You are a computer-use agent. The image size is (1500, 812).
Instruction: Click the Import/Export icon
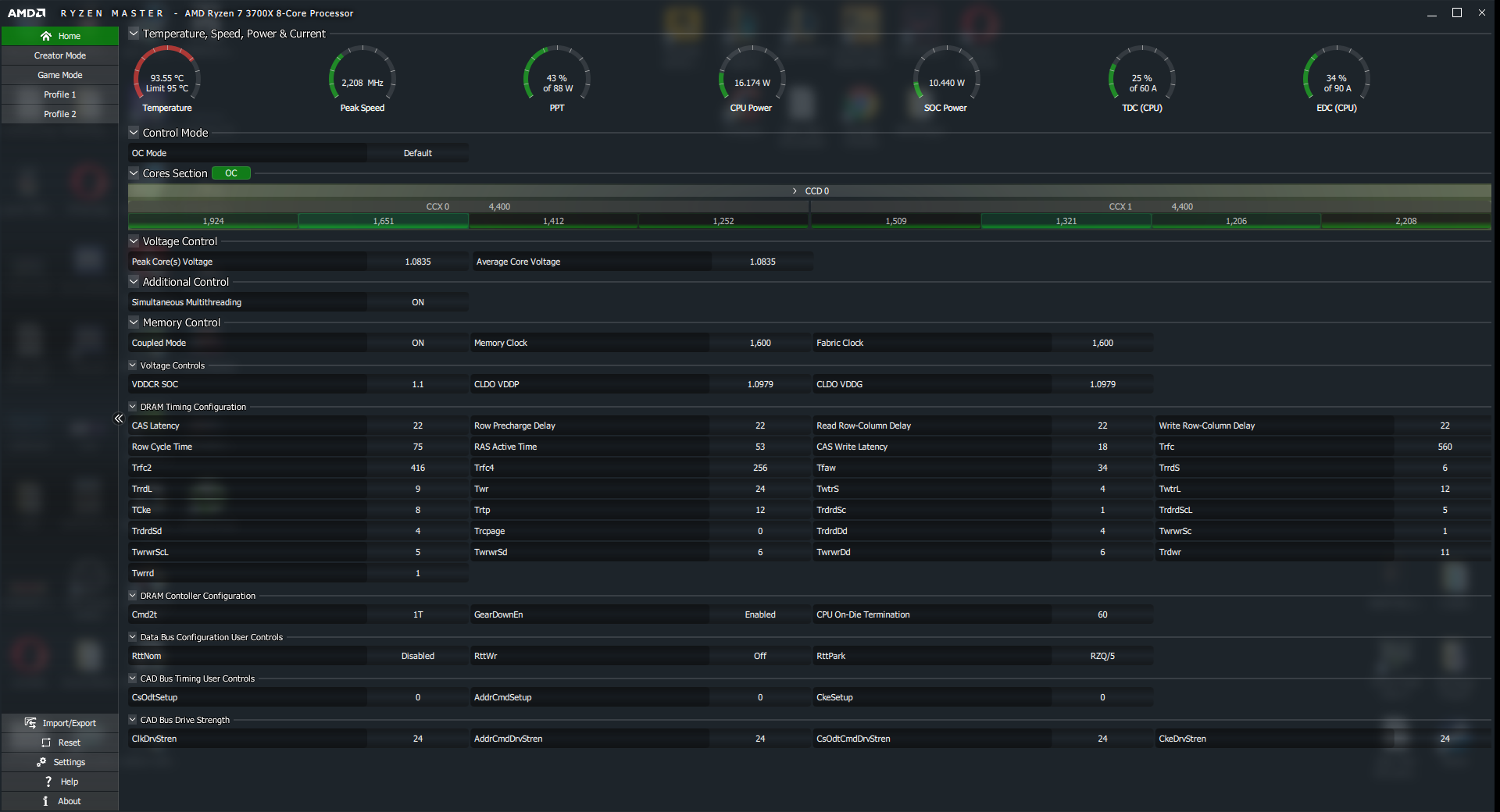30,723
